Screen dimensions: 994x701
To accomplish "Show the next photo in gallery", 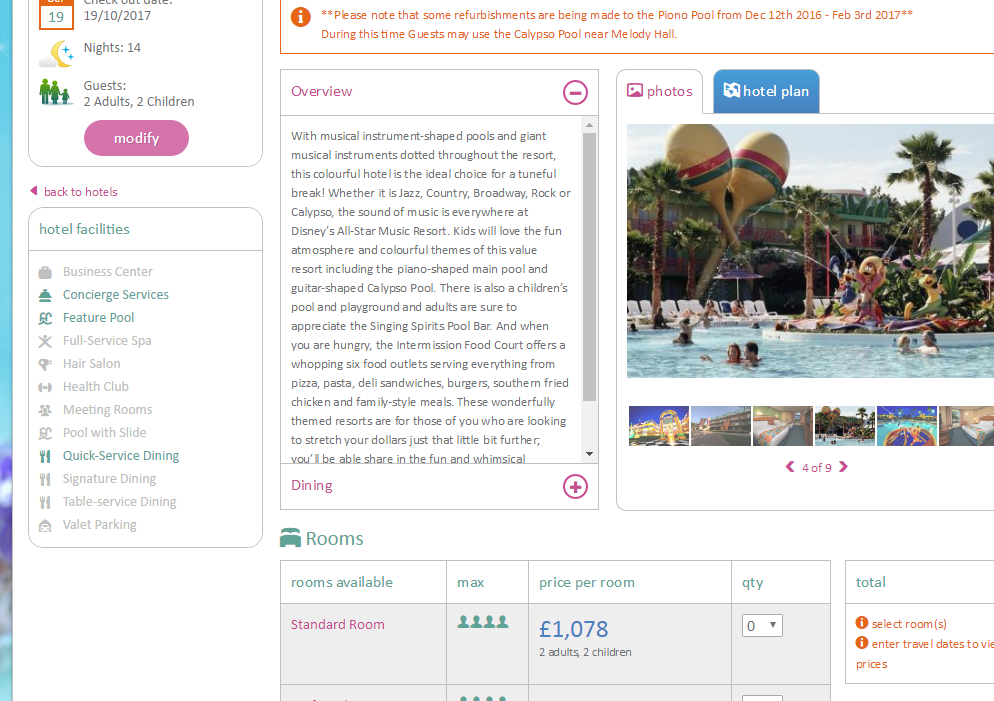I will [843, 467].
